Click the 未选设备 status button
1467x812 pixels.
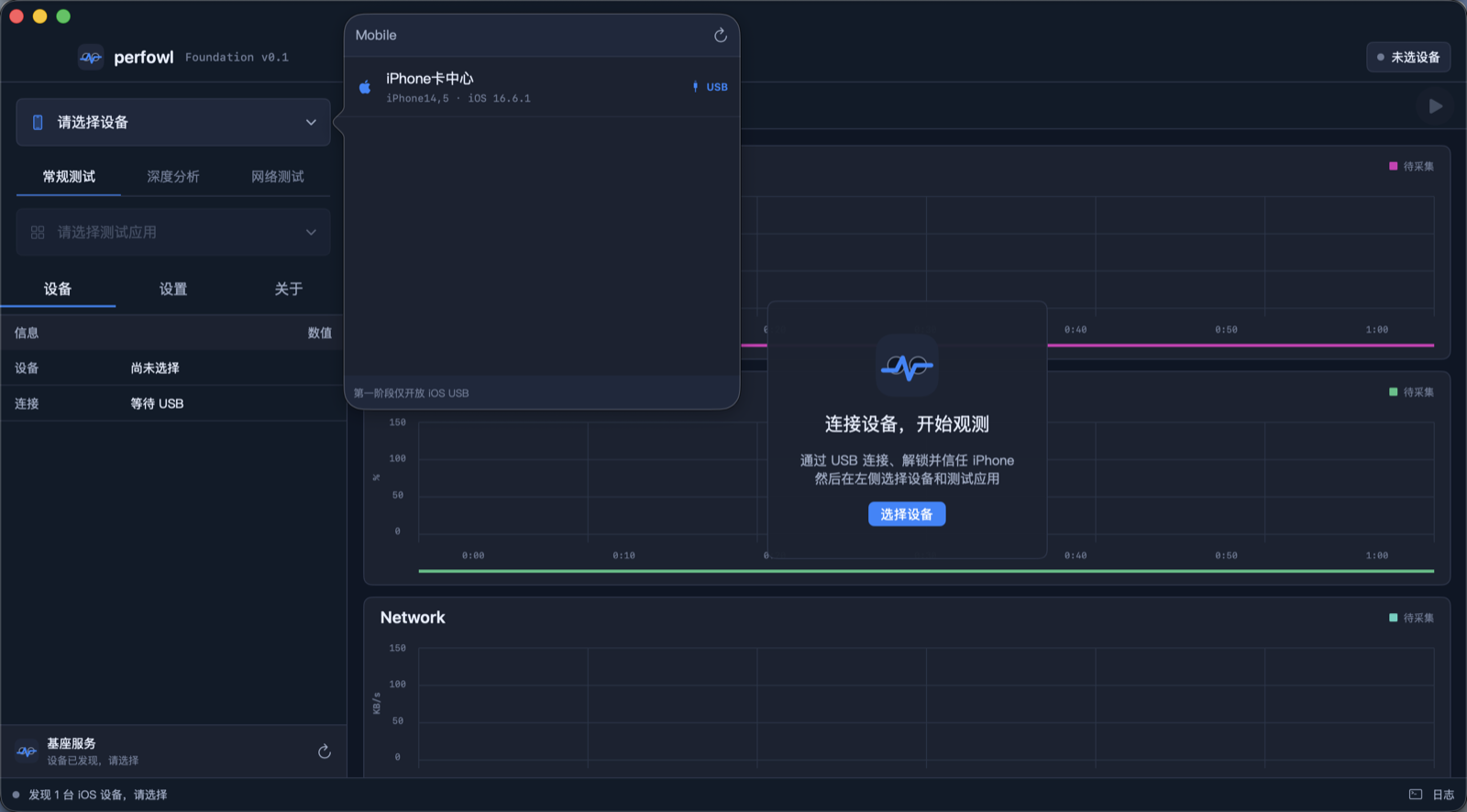click(1408, 57)
